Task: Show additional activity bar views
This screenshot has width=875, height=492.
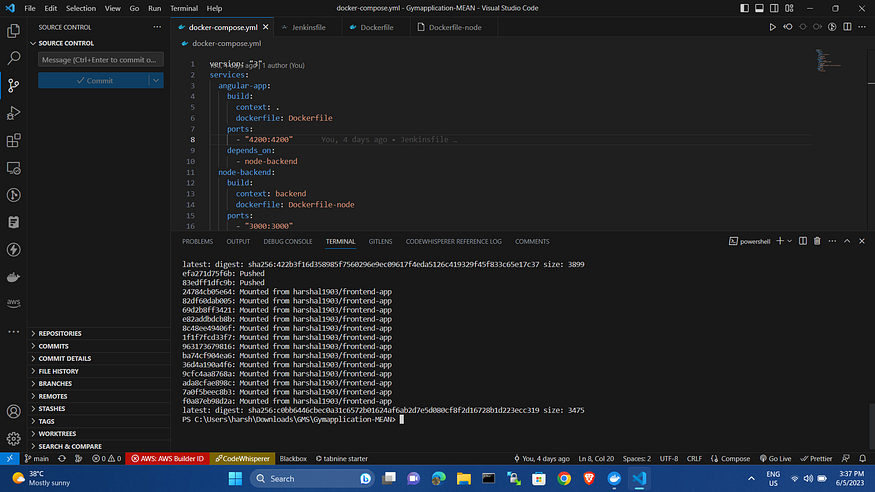Action: click(13, 331)
